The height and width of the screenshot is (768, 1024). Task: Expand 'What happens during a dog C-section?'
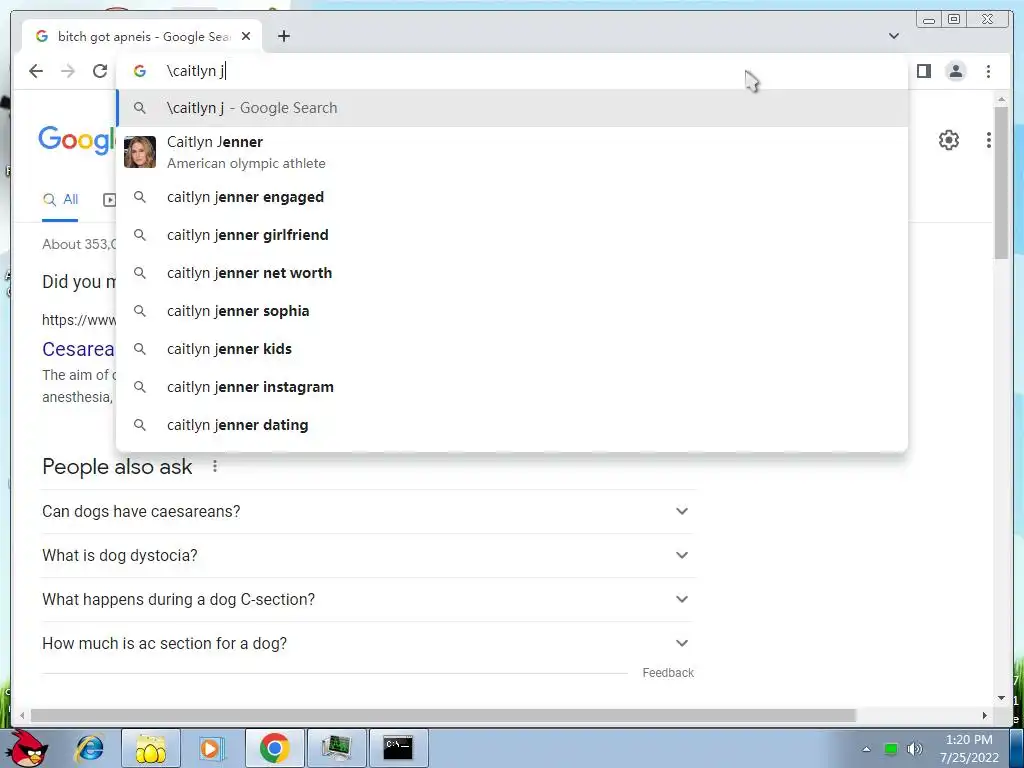pos(367,600)
